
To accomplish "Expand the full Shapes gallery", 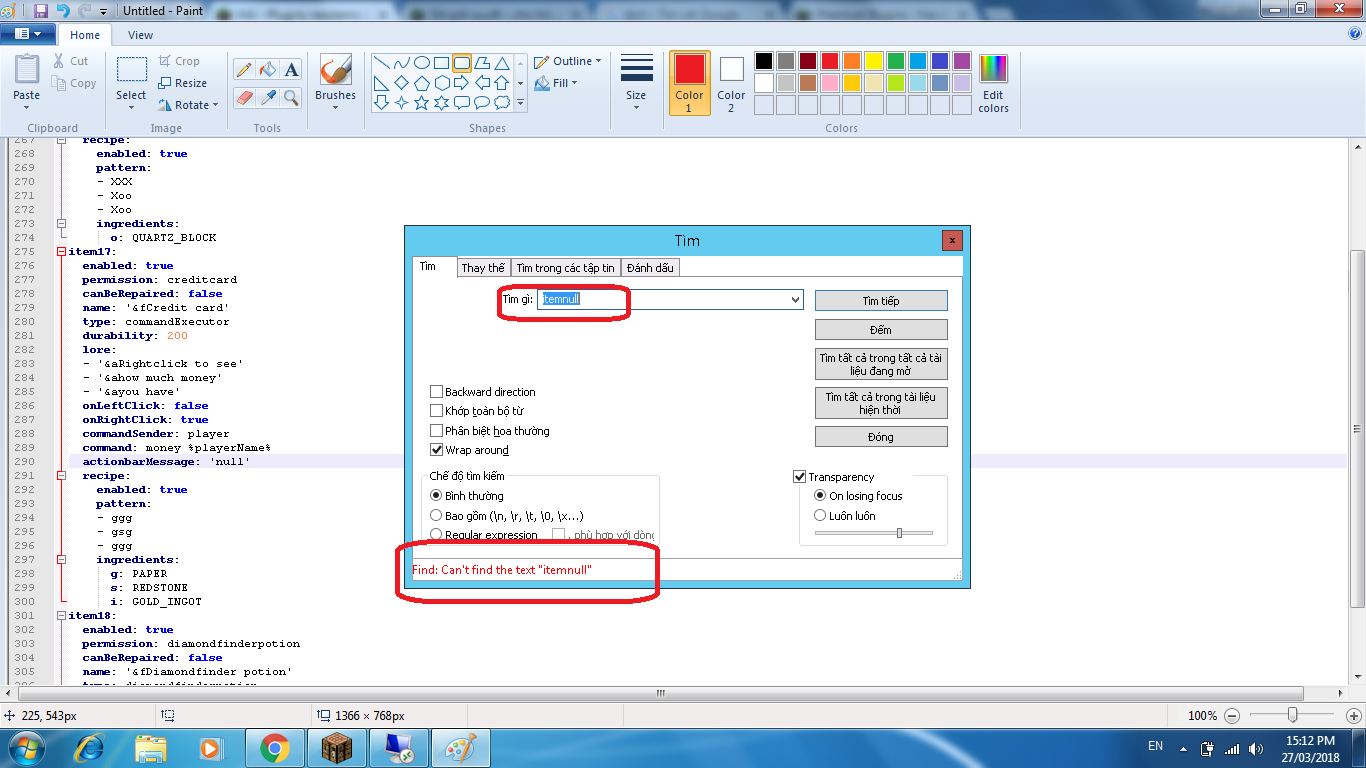I will [x=520, y=103].
